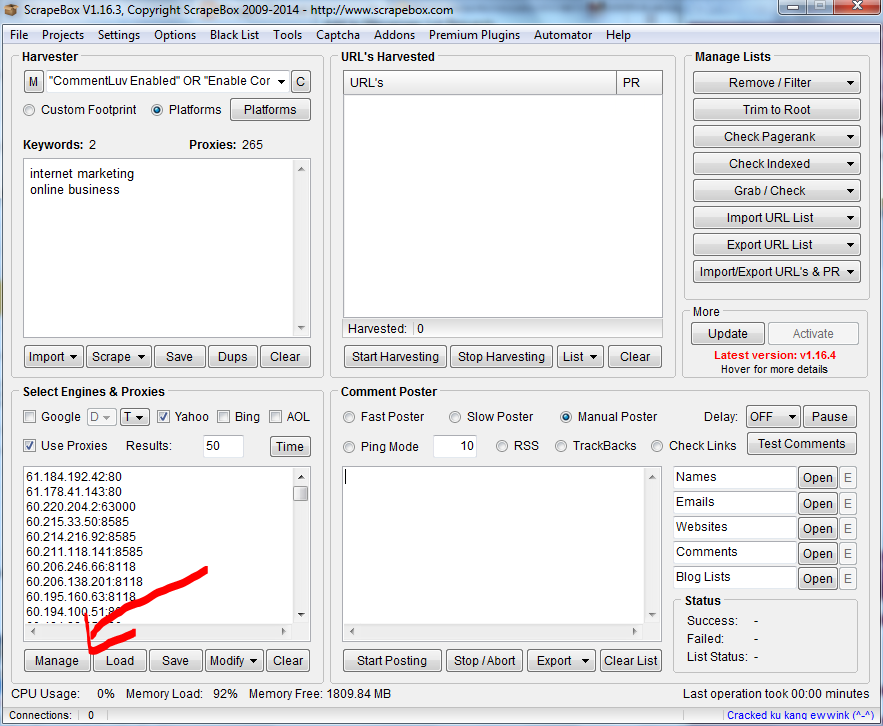The height and width of the screenshot is (726, 883).
Task: Open the Premium Plugins menu
Action: pyautogui.click(x=474, y=35)
